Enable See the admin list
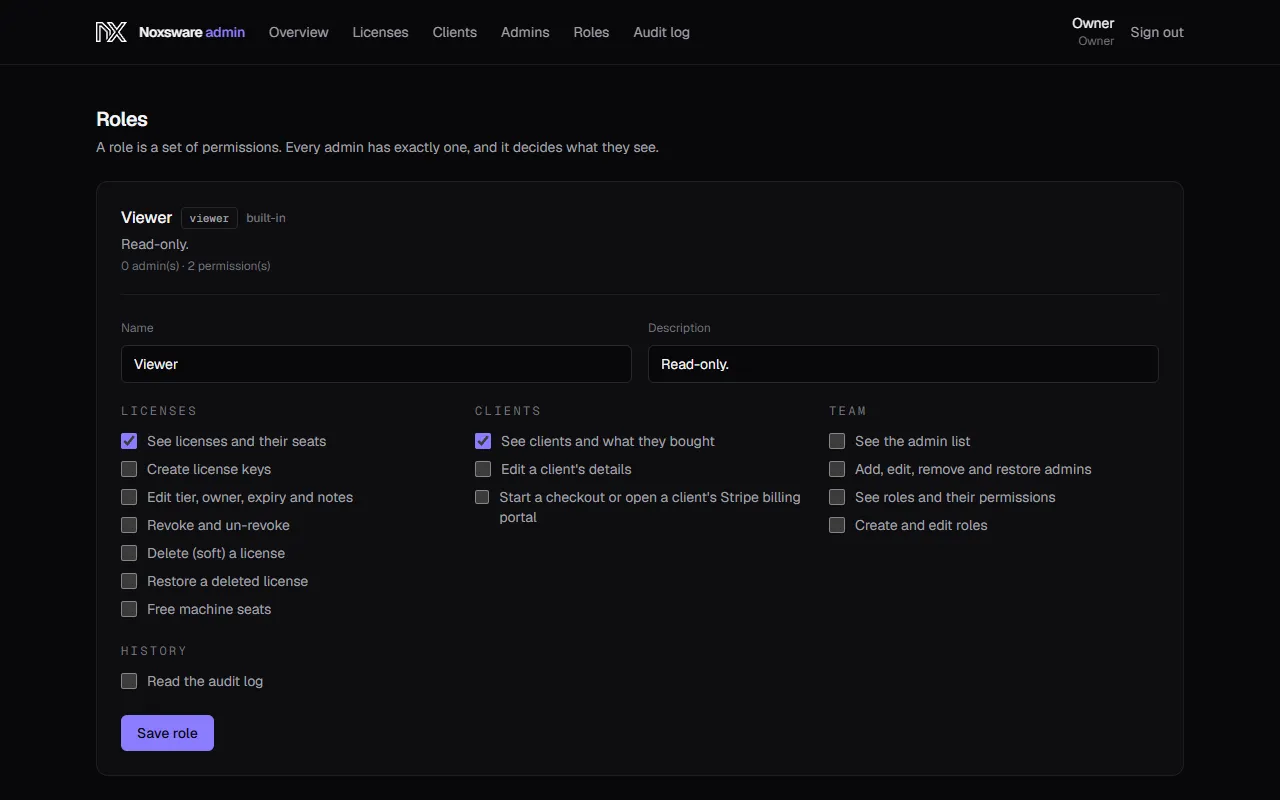The height and width of the screenshot is (800, 1280). 837,441
